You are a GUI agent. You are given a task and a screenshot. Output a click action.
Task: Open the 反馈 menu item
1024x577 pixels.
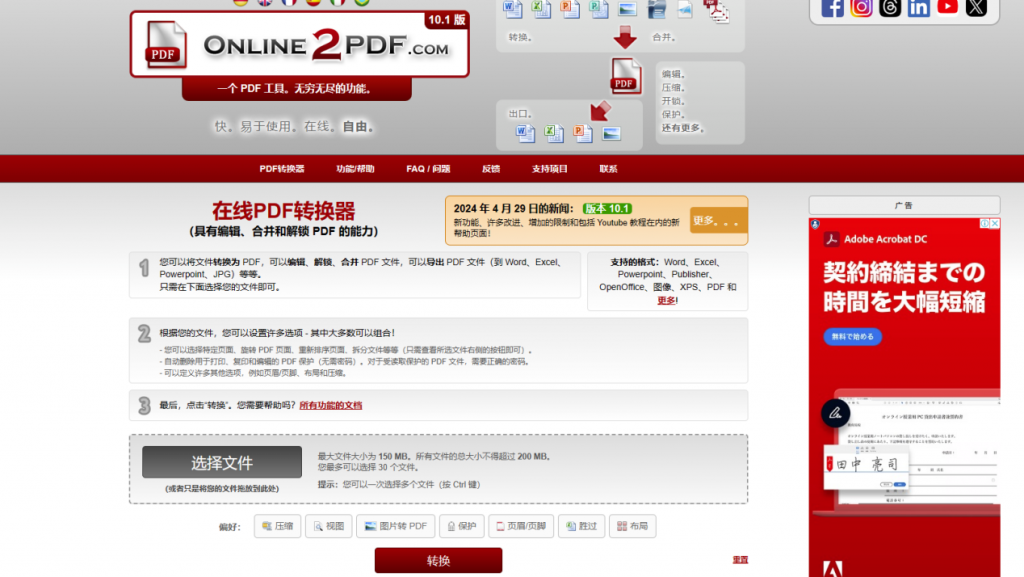(x=490, y=169)
